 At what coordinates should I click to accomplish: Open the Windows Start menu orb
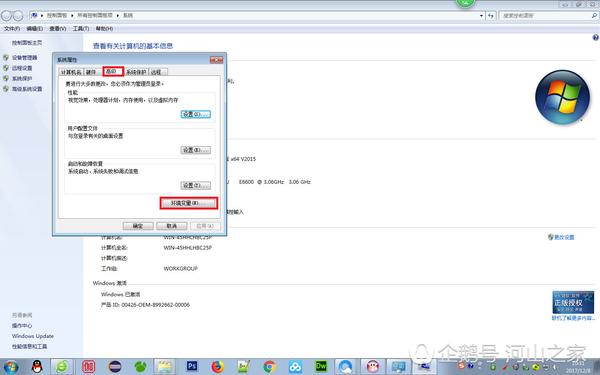point(10,367)
